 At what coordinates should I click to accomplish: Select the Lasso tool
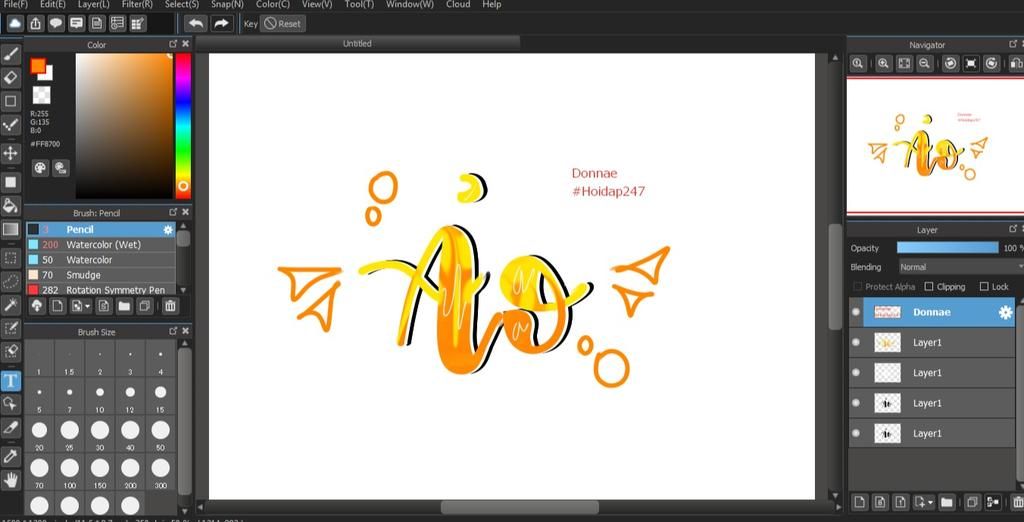click(x=10, y=282)
